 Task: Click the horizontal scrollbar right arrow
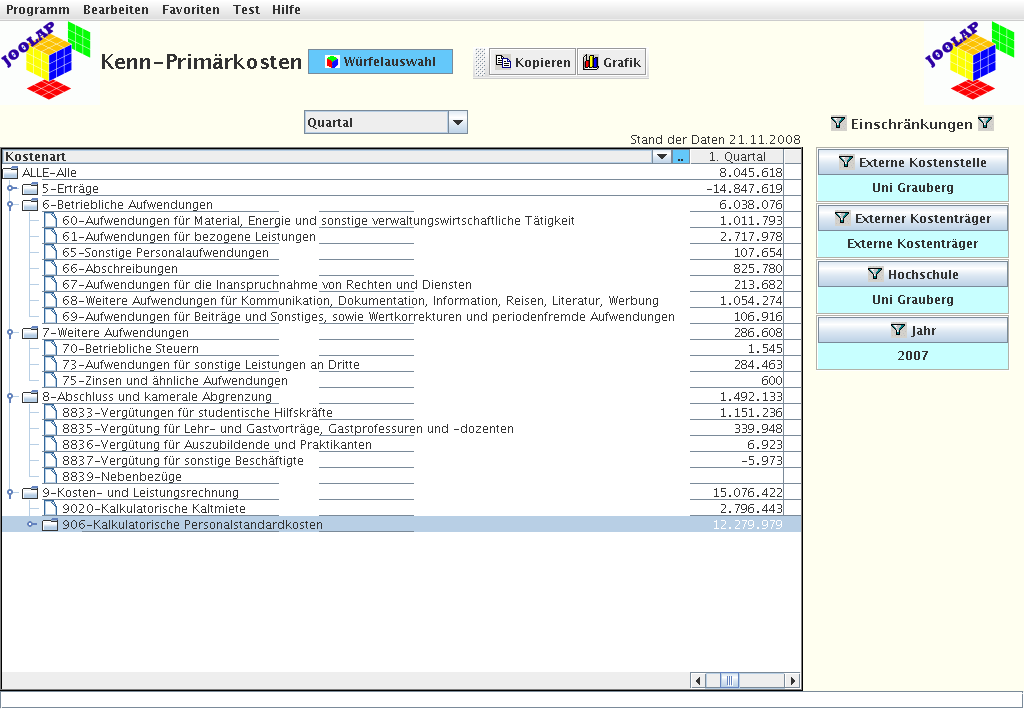click(x=793, y=681)
